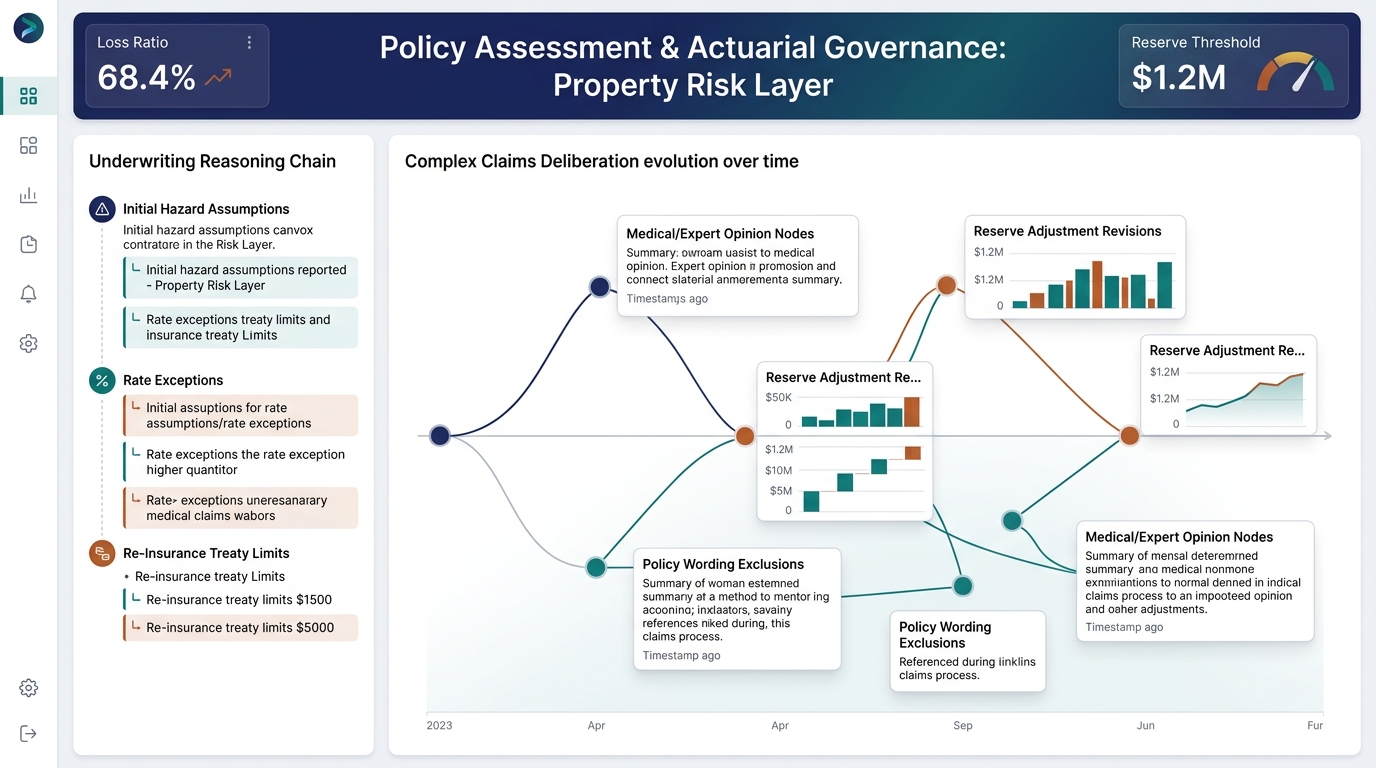The width and height of the screenshot is (1376, 768).
Task: Open the 'Referenced during linklins claims process' card
Action: (967, 651)
